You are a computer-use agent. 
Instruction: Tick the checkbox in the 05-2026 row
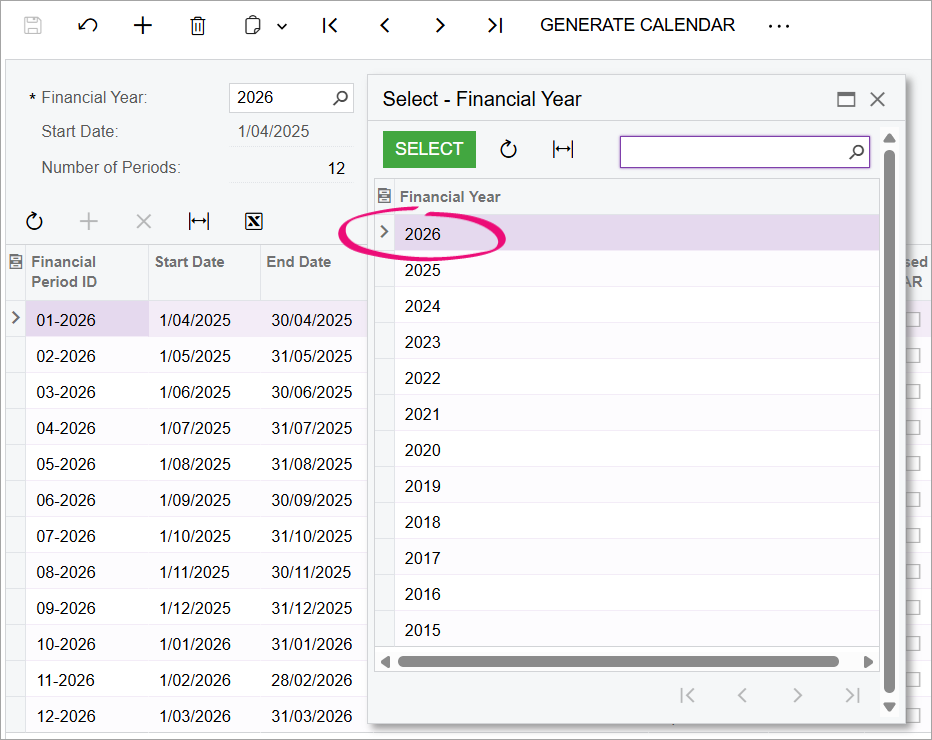[914, 463]
